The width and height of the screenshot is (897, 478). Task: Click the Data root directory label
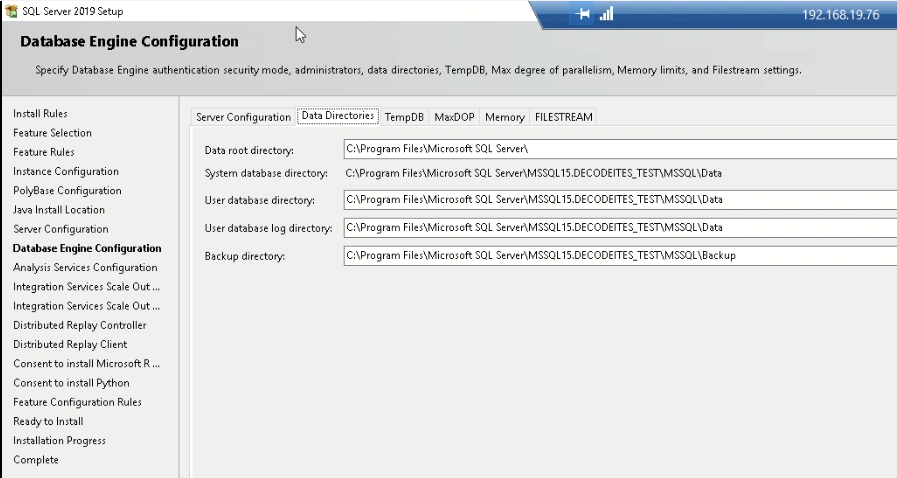(x=249, y=150)
